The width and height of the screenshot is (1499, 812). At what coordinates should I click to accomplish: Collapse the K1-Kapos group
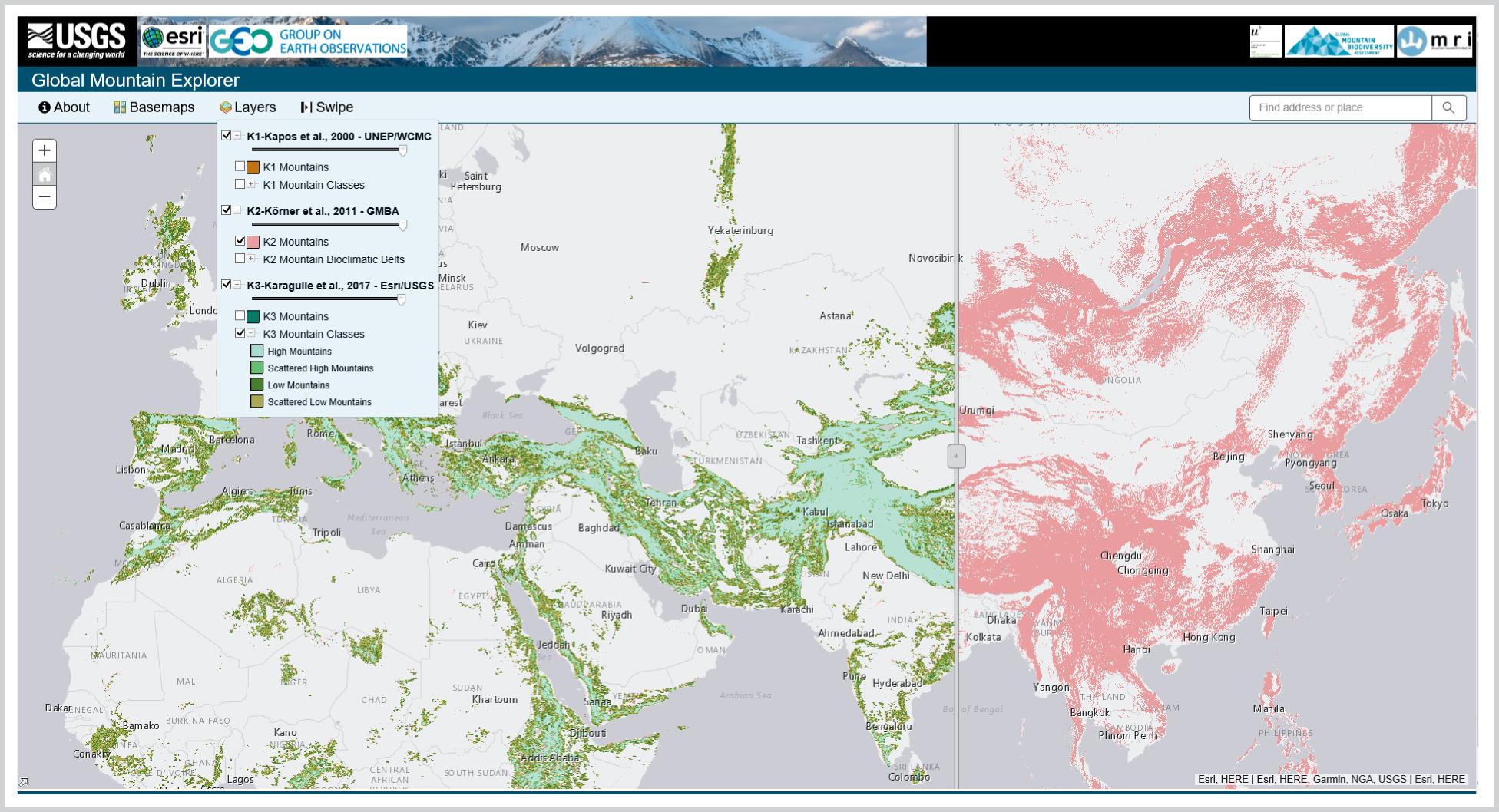[237, 136]
